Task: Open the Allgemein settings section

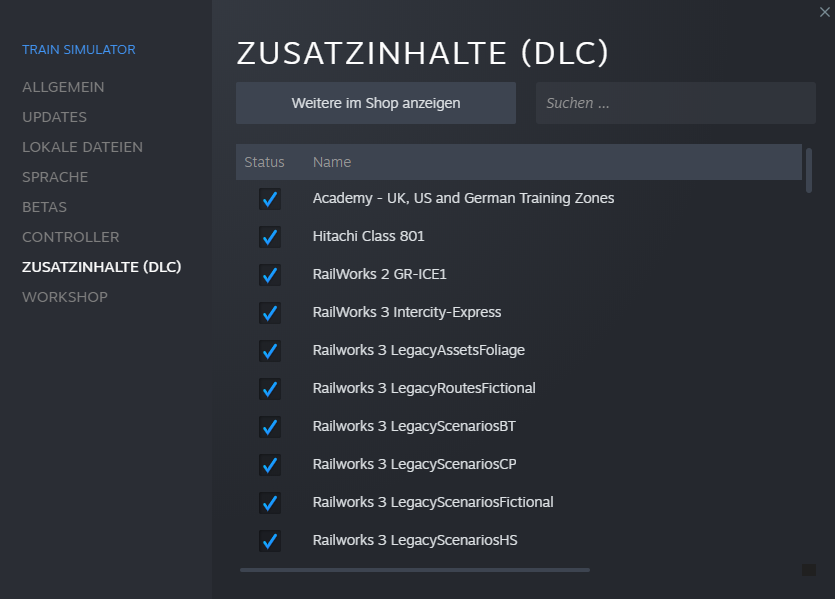Action: [x=63, y=87]
